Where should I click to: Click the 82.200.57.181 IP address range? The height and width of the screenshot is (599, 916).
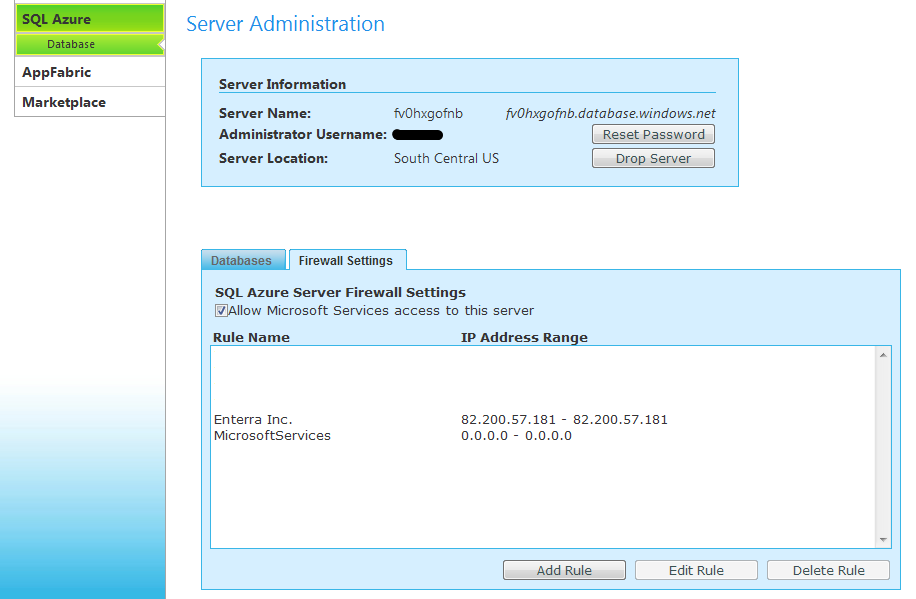pyautogui.click(x=564, y=420)
